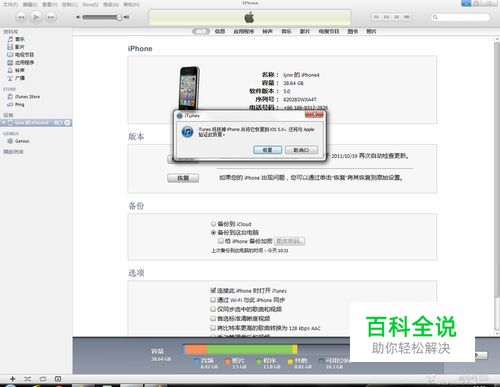500x387 pixels.
Task: Eject the iPhone using sidebar eject icon
Action: 67,123
